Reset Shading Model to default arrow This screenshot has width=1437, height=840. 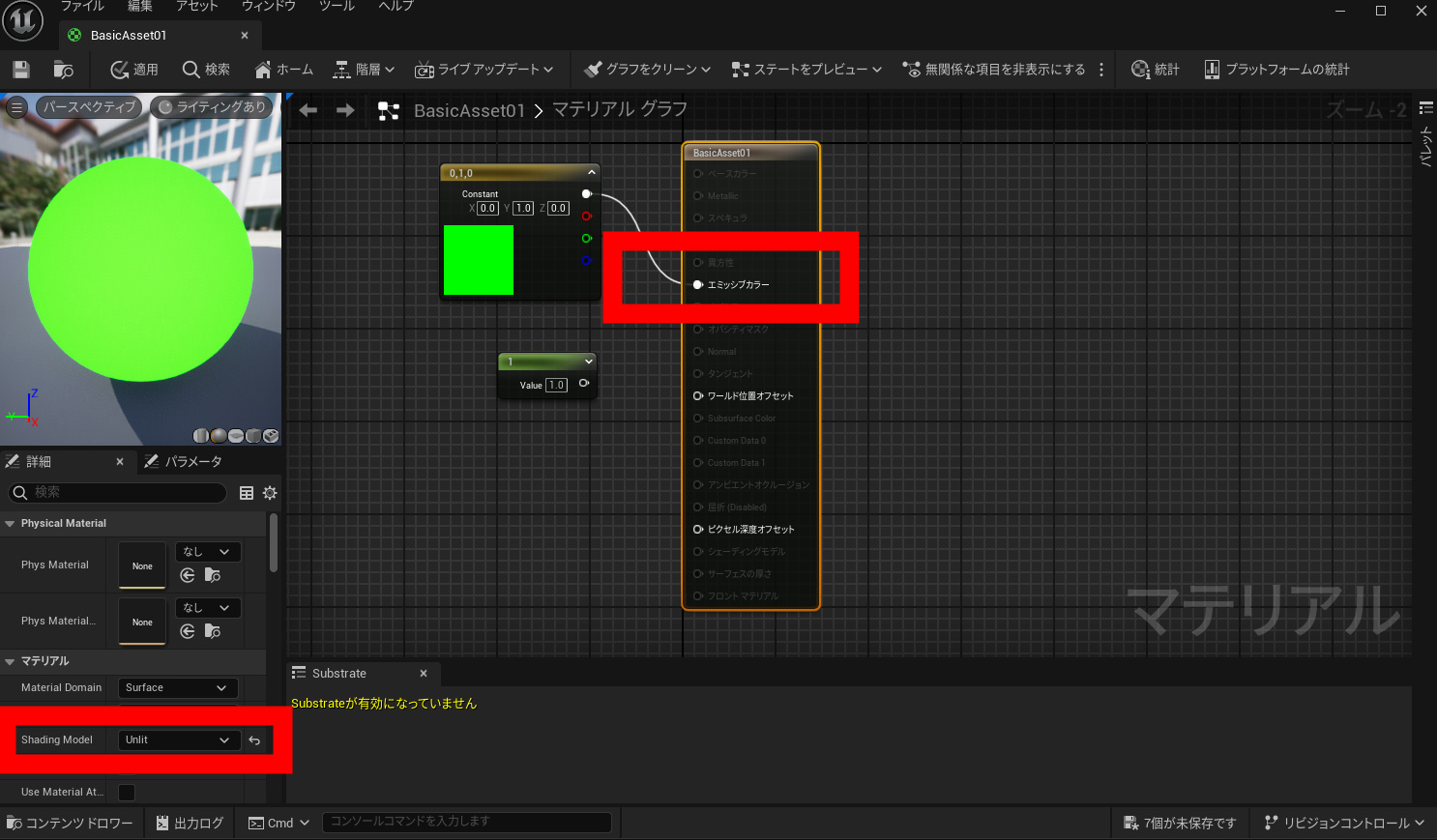point(254,740)
